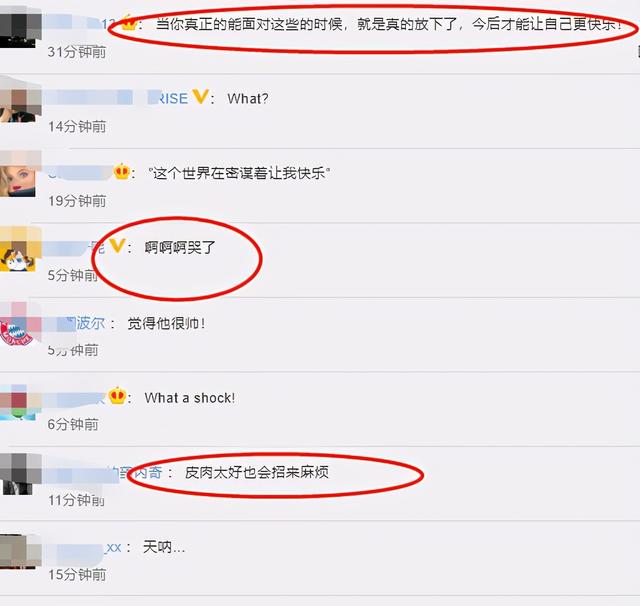Click the gold V badge before 啊啊啊哭了
640x606 pixels.
coord(117,246)
